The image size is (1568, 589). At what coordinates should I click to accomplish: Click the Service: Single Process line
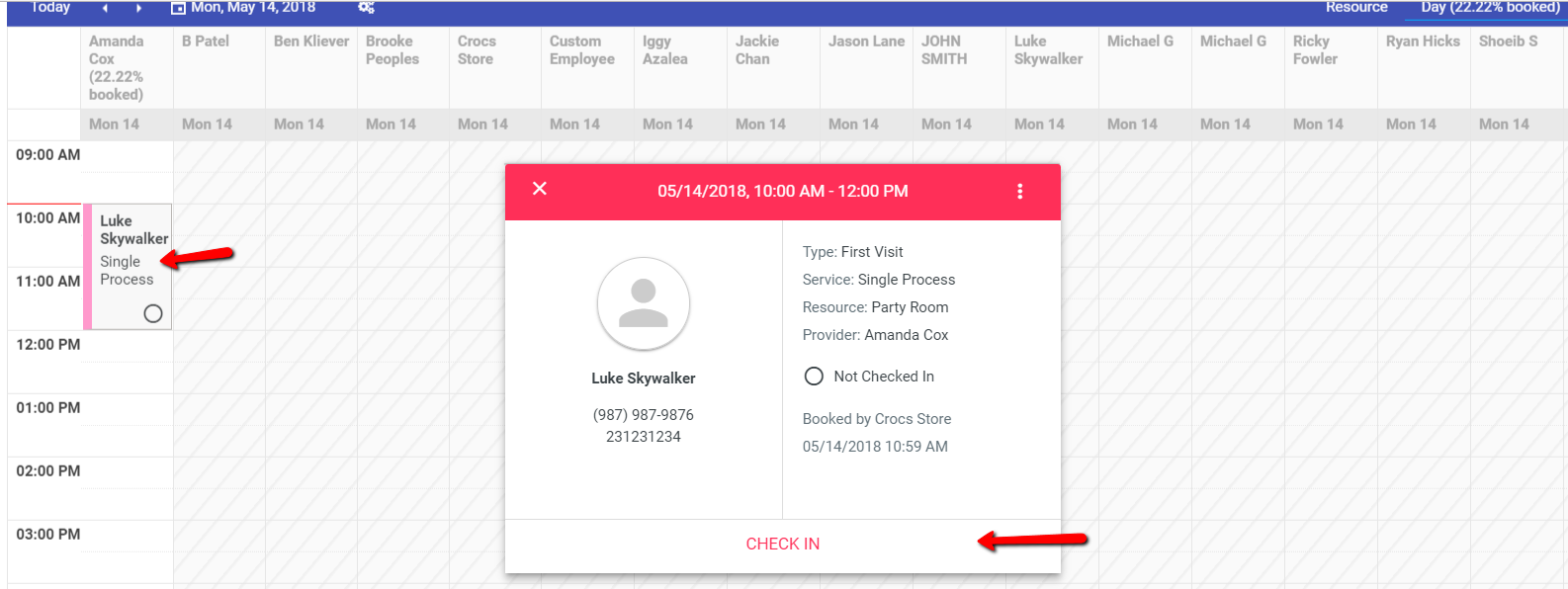879,280
